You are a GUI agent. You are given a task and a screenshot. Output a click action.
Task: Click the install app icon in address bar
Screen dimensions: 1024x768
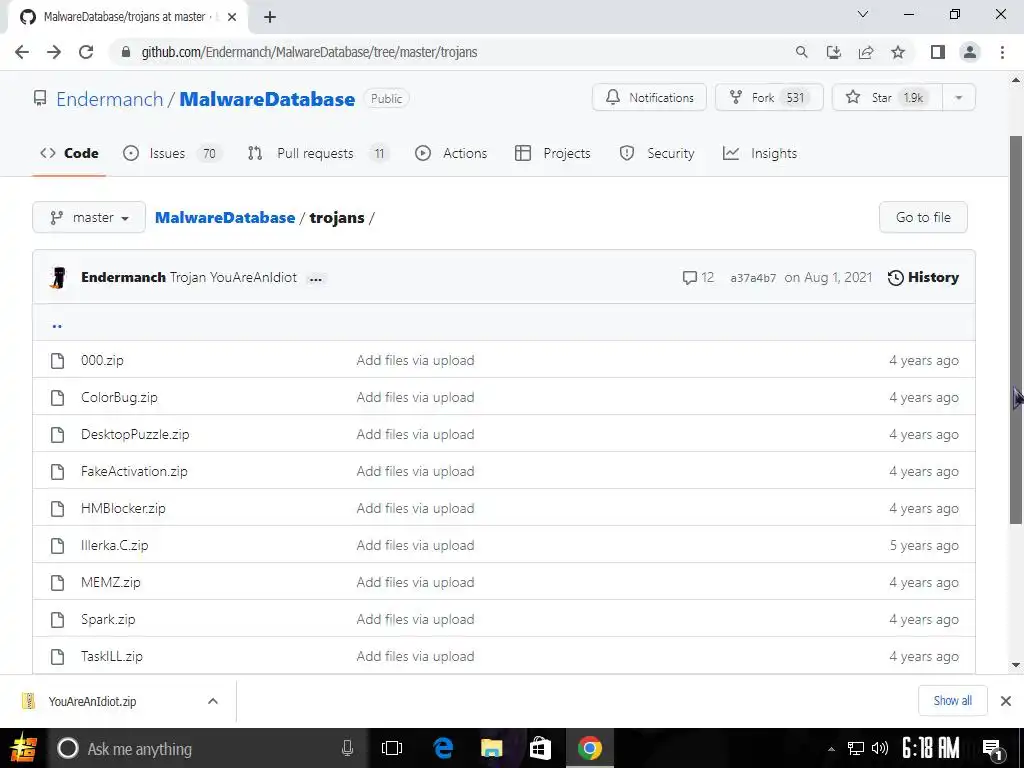tap(833, 52)
